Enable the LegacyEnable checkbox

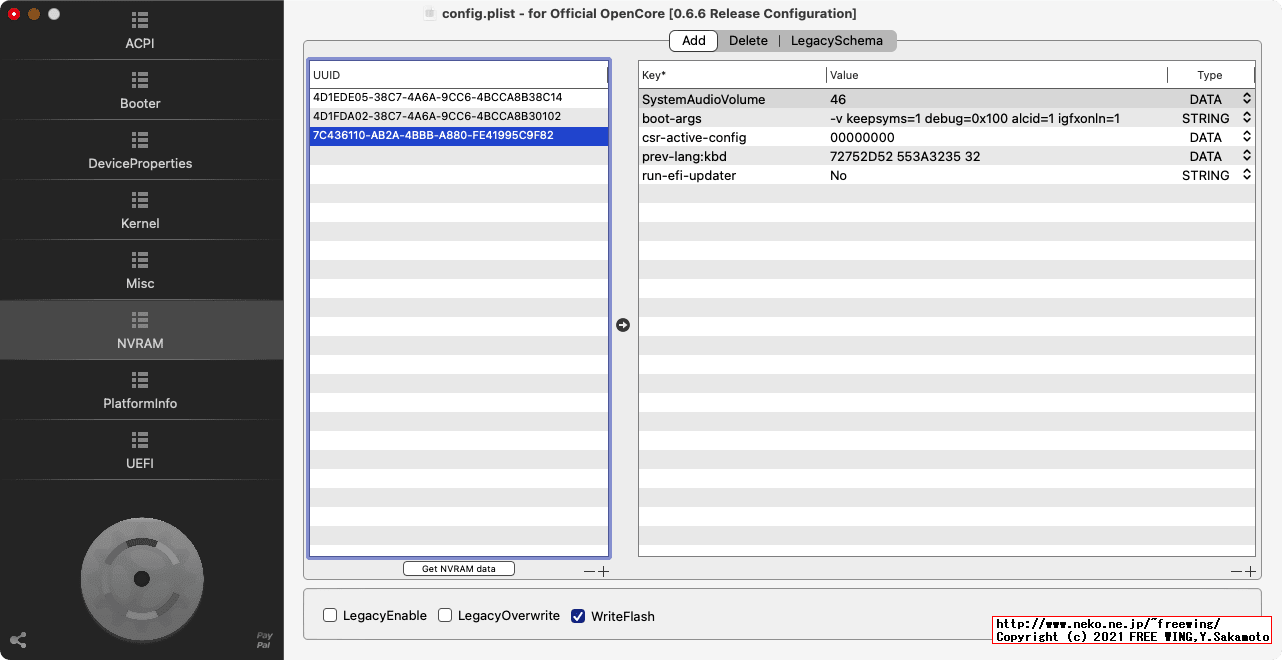click(330, 616)
